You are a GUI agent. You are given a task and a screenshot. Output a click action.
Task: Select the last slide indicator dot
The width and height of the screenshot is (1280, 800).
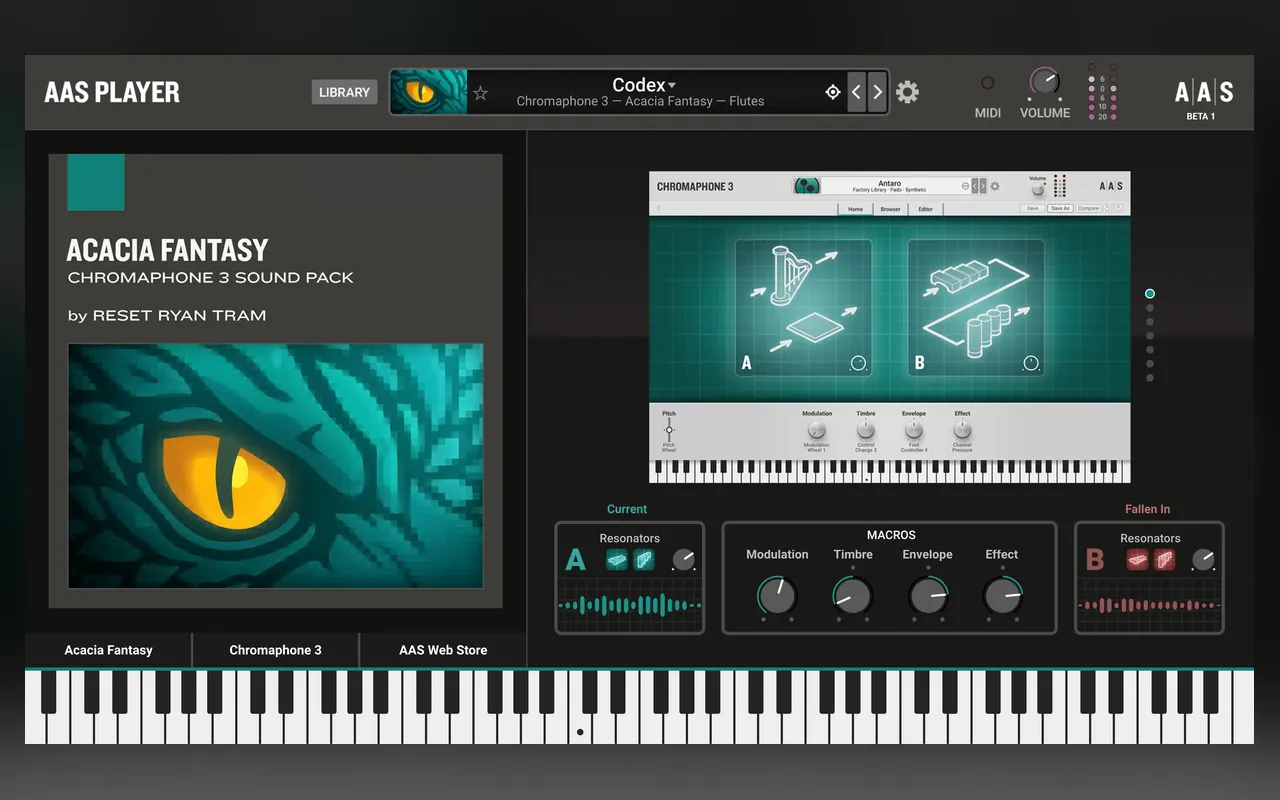point(1150,378)
